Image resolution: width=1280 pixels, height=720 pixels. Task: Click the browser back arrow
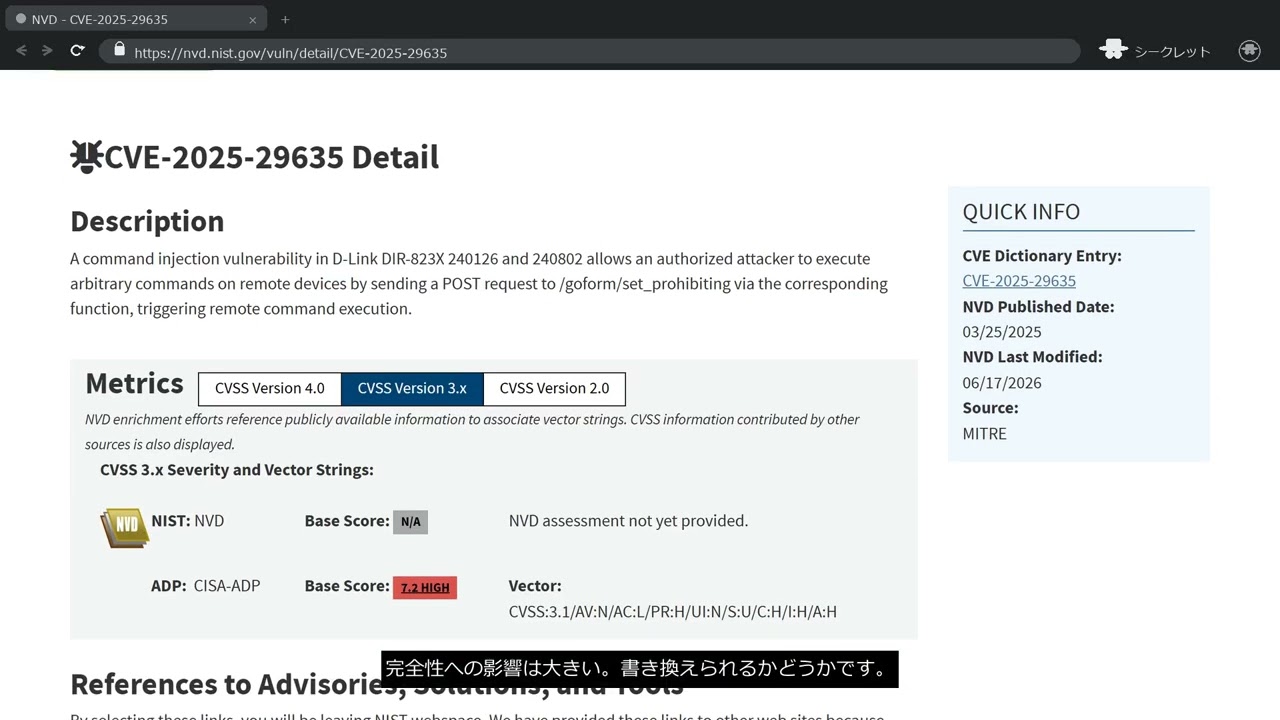click(x=21, y=51)
